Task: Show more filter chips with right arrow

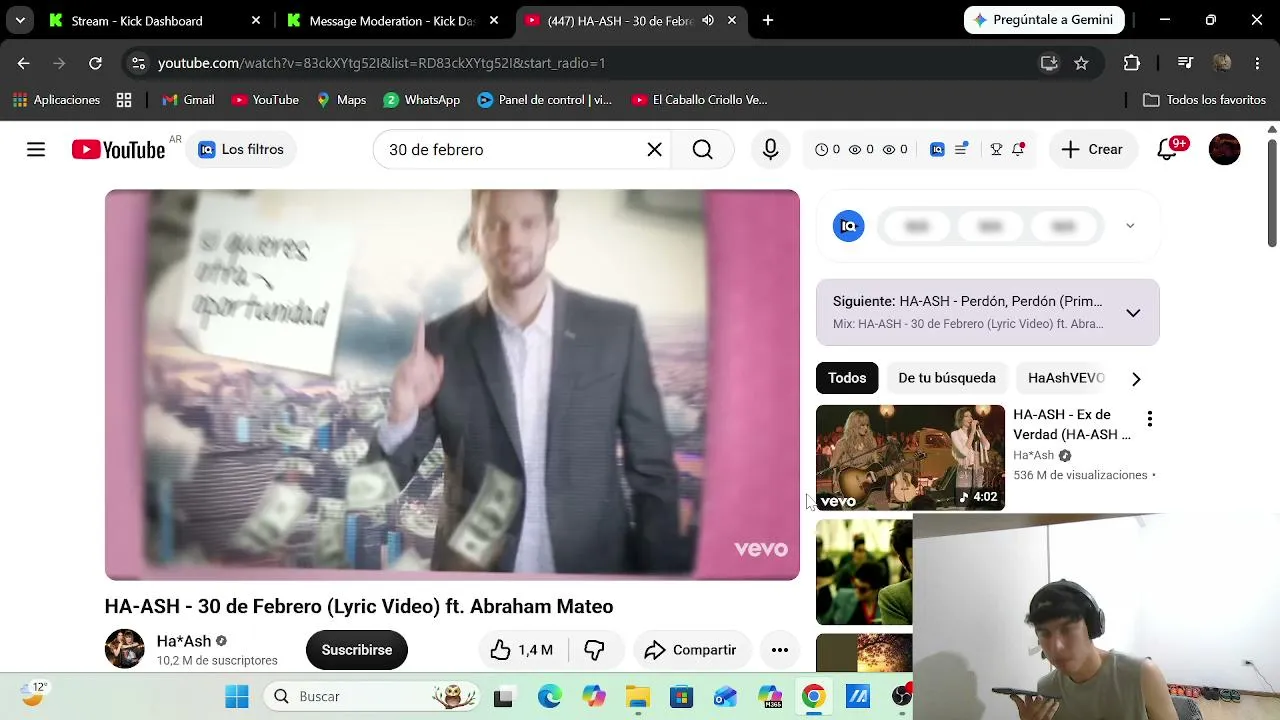Action: (1136, 379)
